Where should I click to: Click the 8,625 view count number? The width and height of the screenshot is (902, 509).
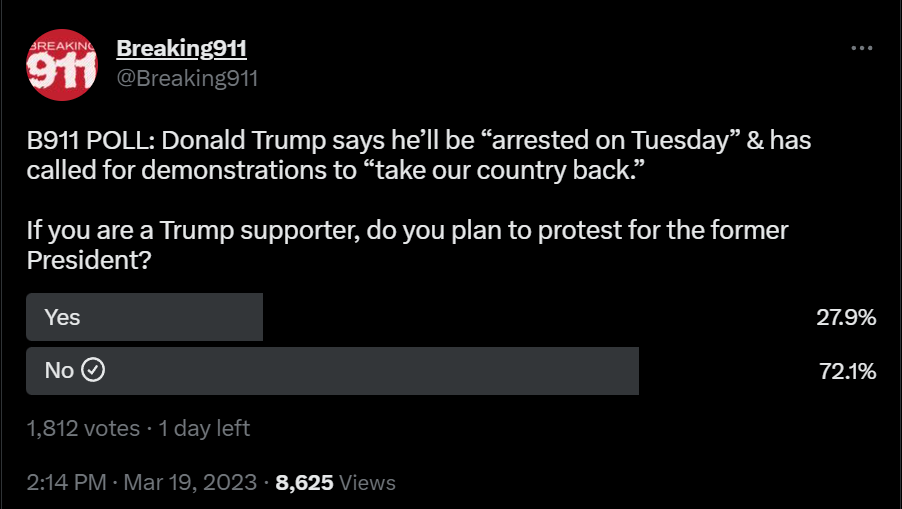pyautogui.click(x=304, y=483)
